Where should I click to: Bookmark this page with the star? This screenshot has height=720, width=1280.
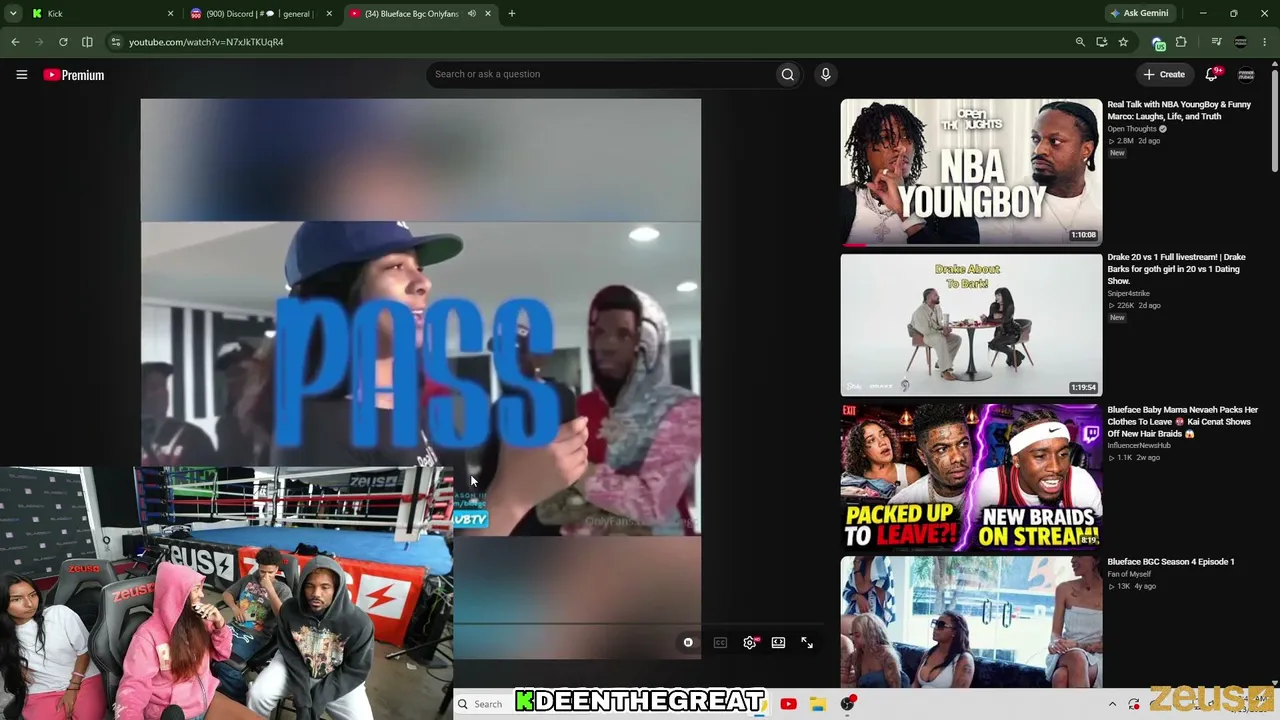click(1123, 42)
